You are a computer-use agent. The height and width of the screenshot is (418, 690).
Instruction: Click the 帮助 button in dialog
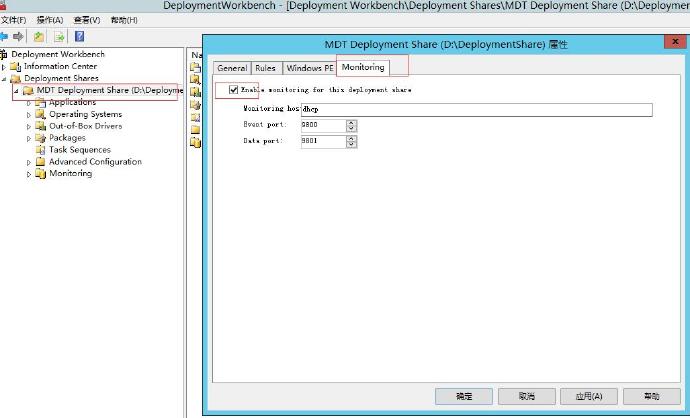pos(652,396)
